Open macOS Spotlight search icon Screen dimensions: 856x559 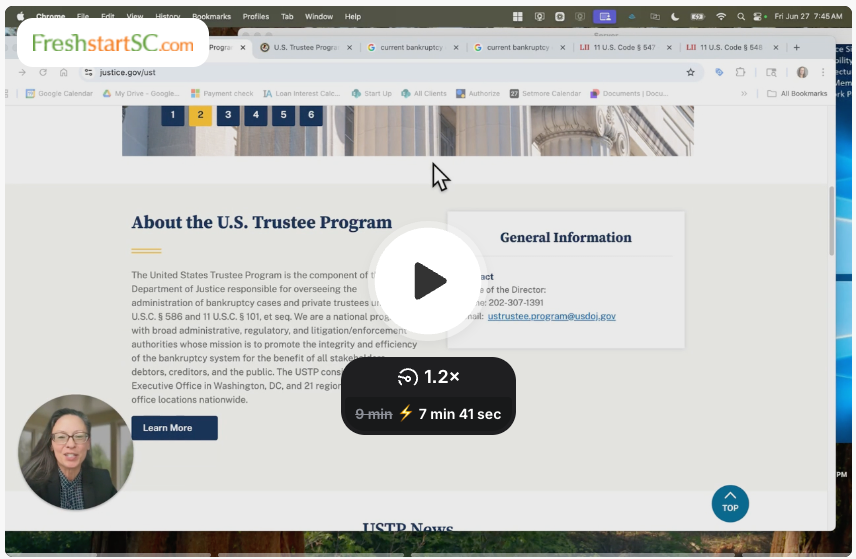pyautogui.click(x=740, y=17)
